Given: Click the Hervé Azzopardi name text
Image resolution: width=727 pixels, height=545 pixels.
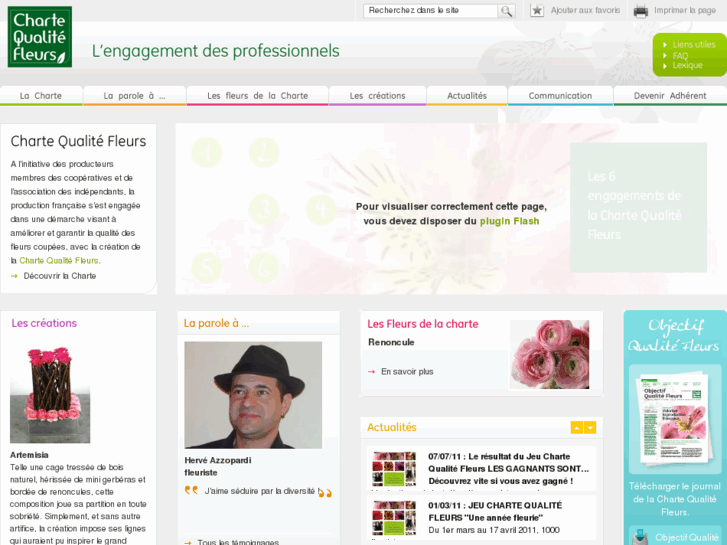Looking at the screenshot, I should (x=218, y=460).
